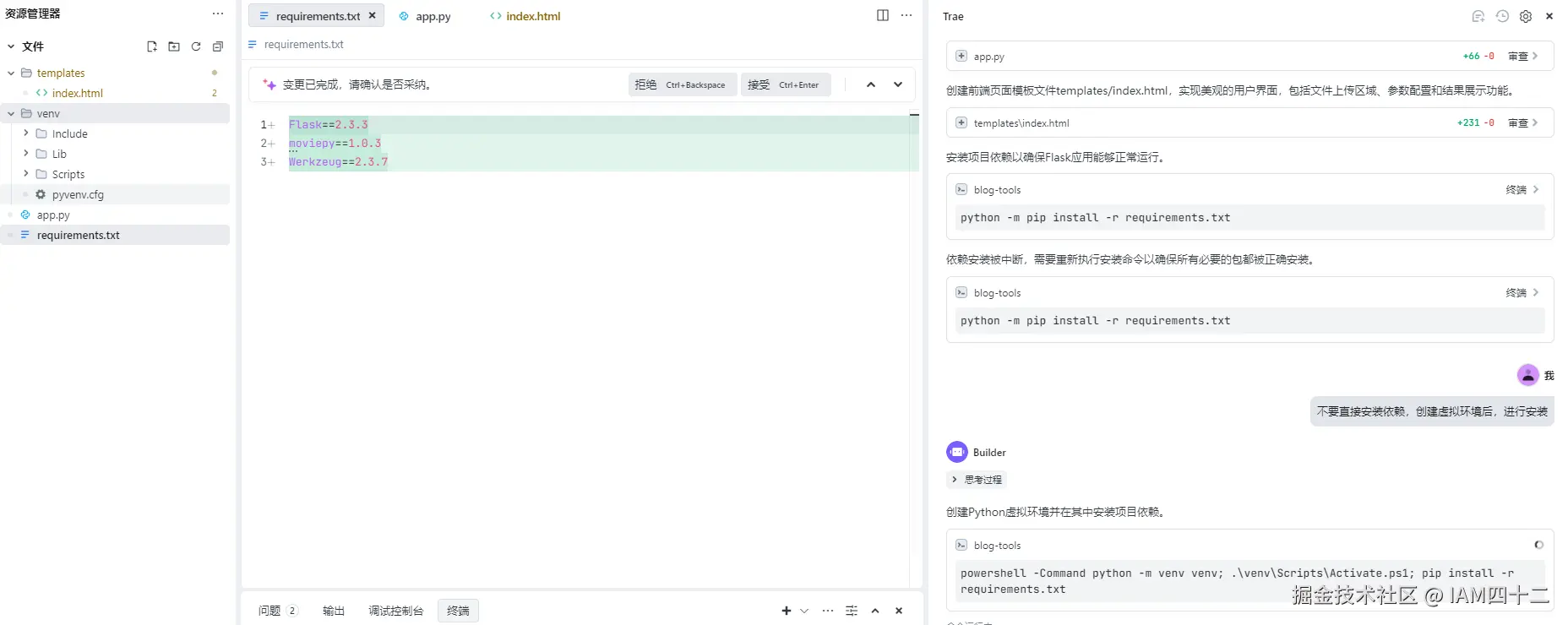The width and height of the screenshot is (1568, 625).
Task: Open the terminal panel settings sliders icon
Action: 852,611
